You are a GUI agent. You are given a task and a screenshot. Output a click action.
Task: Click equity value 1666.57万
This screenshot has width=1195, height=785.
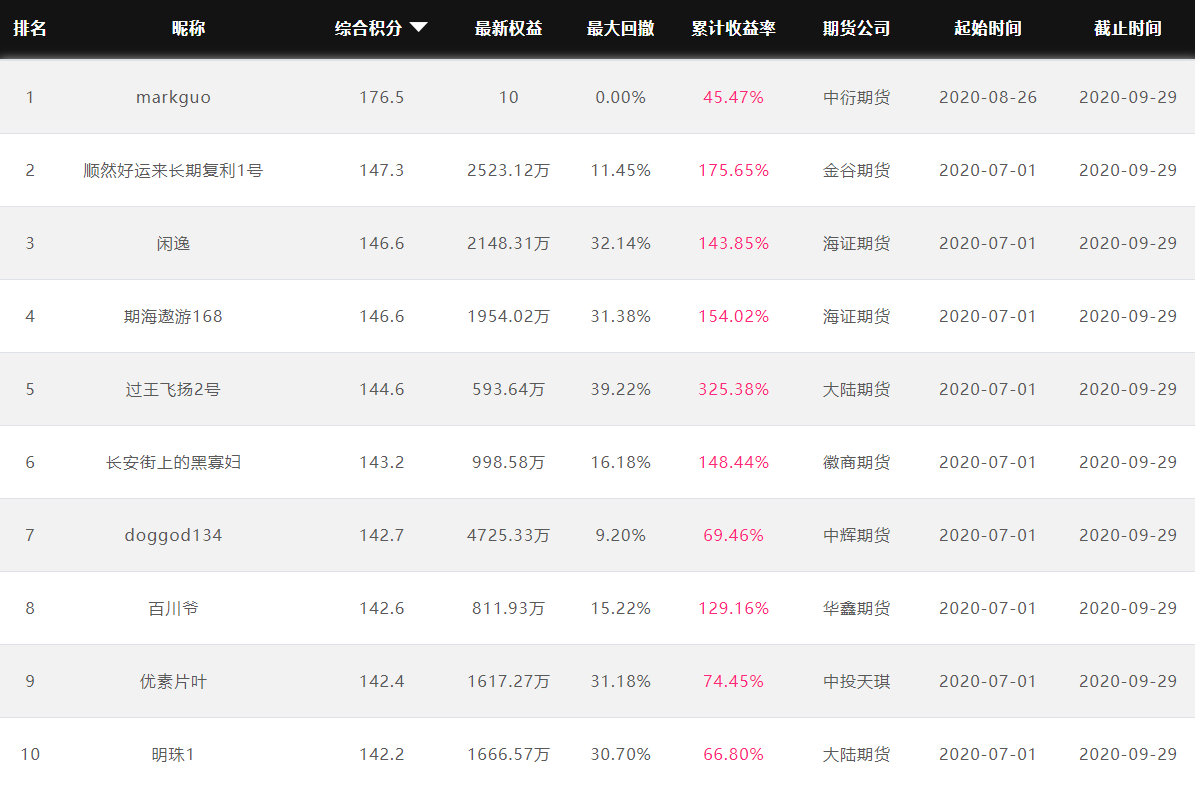point(508,755)
